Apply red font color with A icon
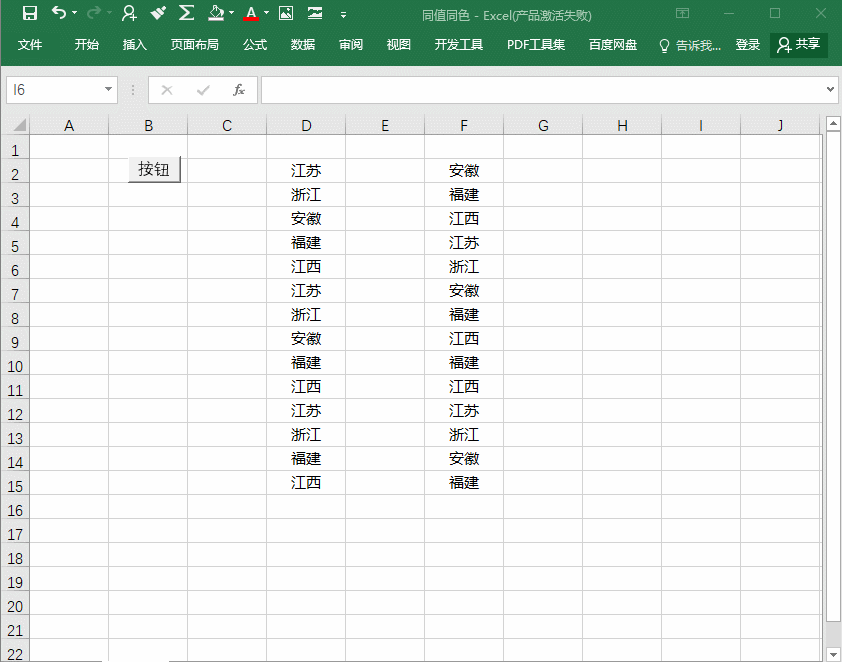 coord(251,13)
